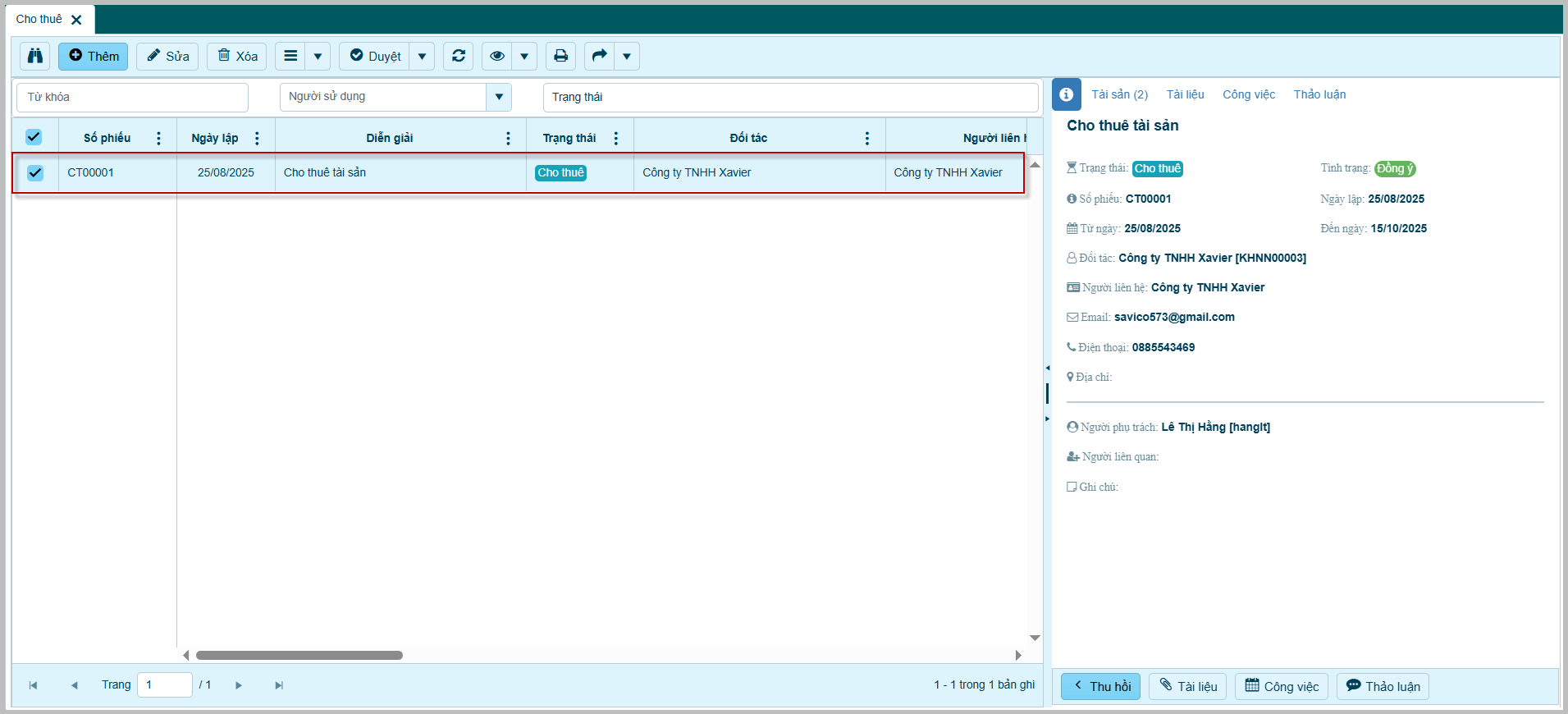
Task: Switch to the Tài sản (2) tab
Action: (1119, 94)
